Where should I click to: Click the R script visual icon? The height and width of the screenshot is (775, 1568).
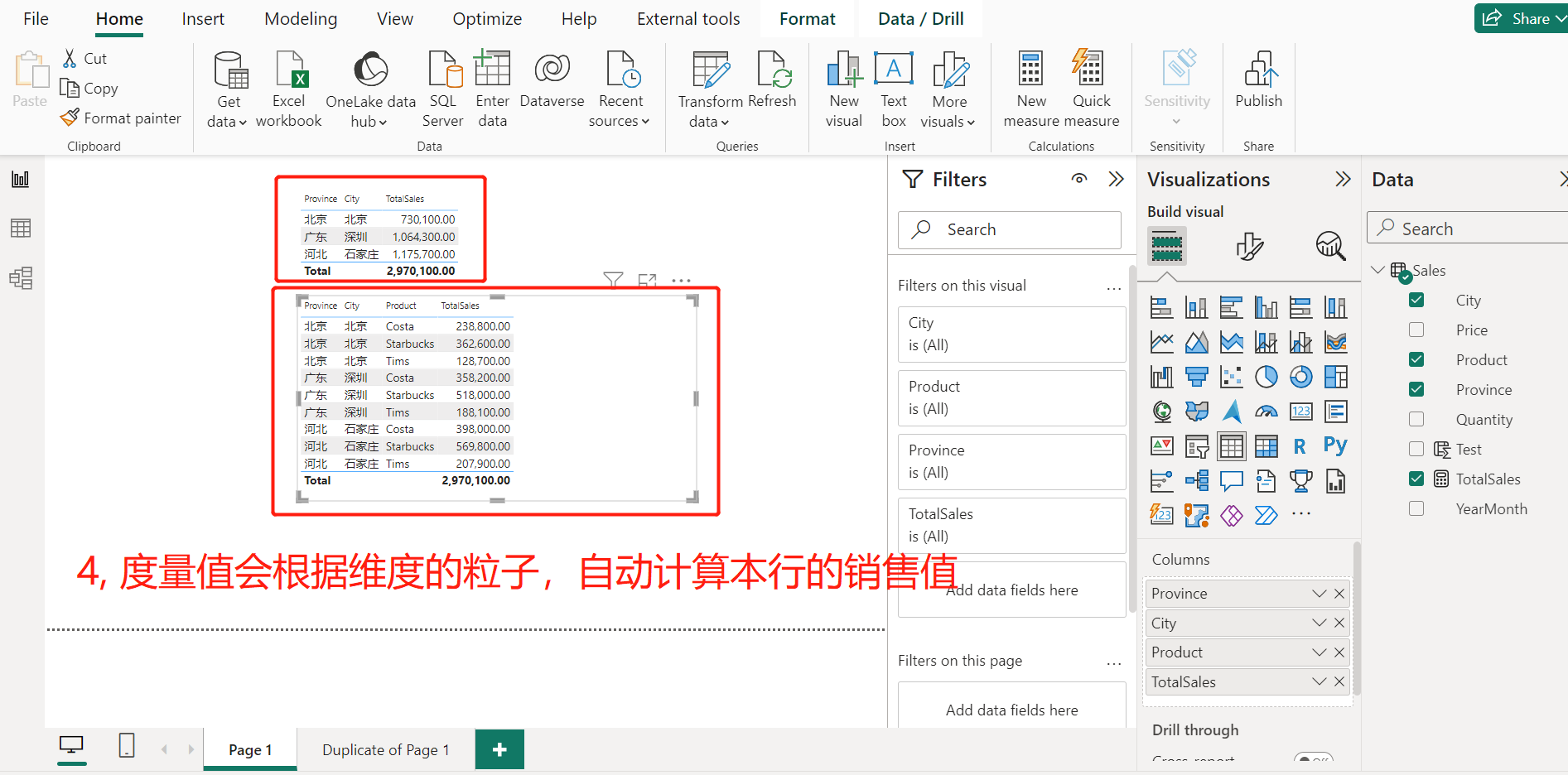(x=1300, y=445)
